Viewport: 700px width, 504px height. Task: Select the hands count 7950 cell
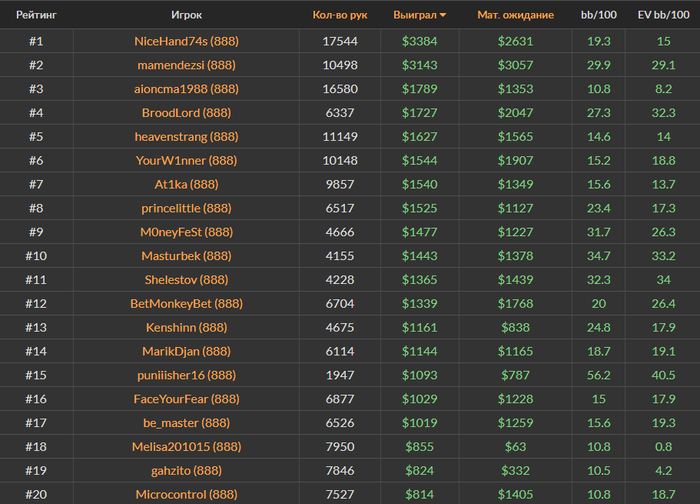pyautogui.click(x=340, y=447)
